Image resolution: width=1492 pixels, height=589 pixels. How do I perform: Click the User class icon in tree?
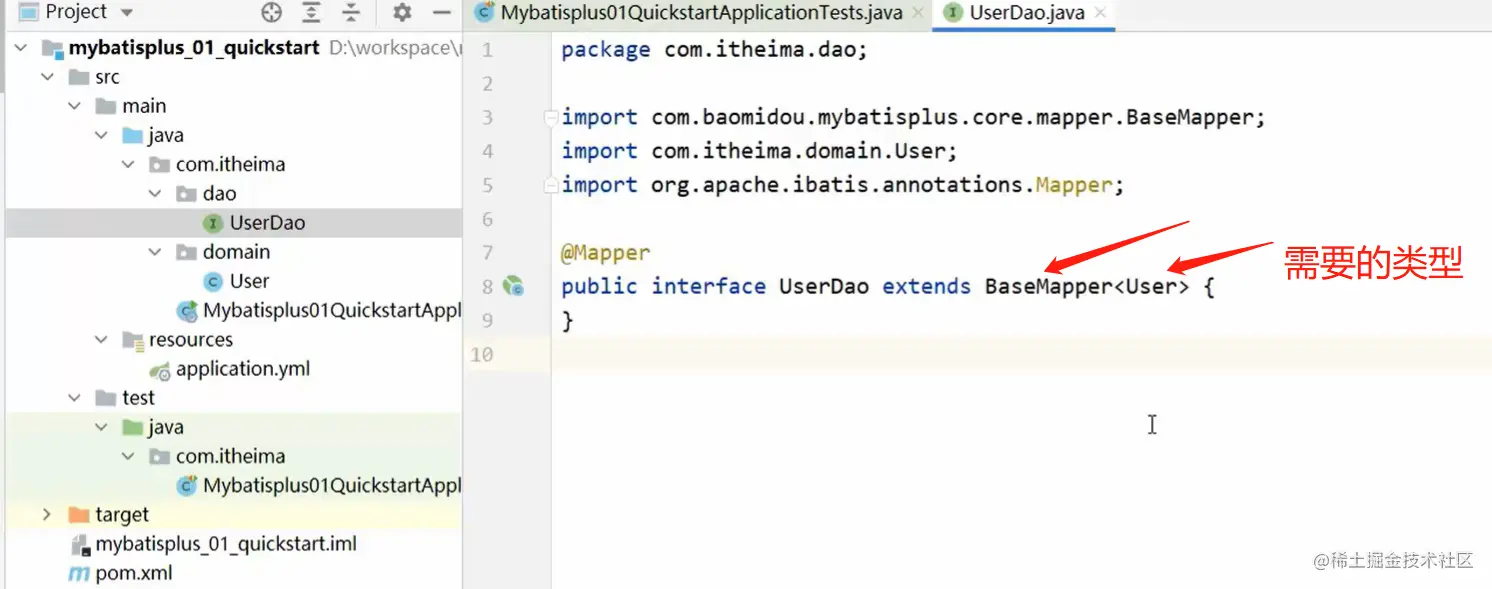(213, 281)
